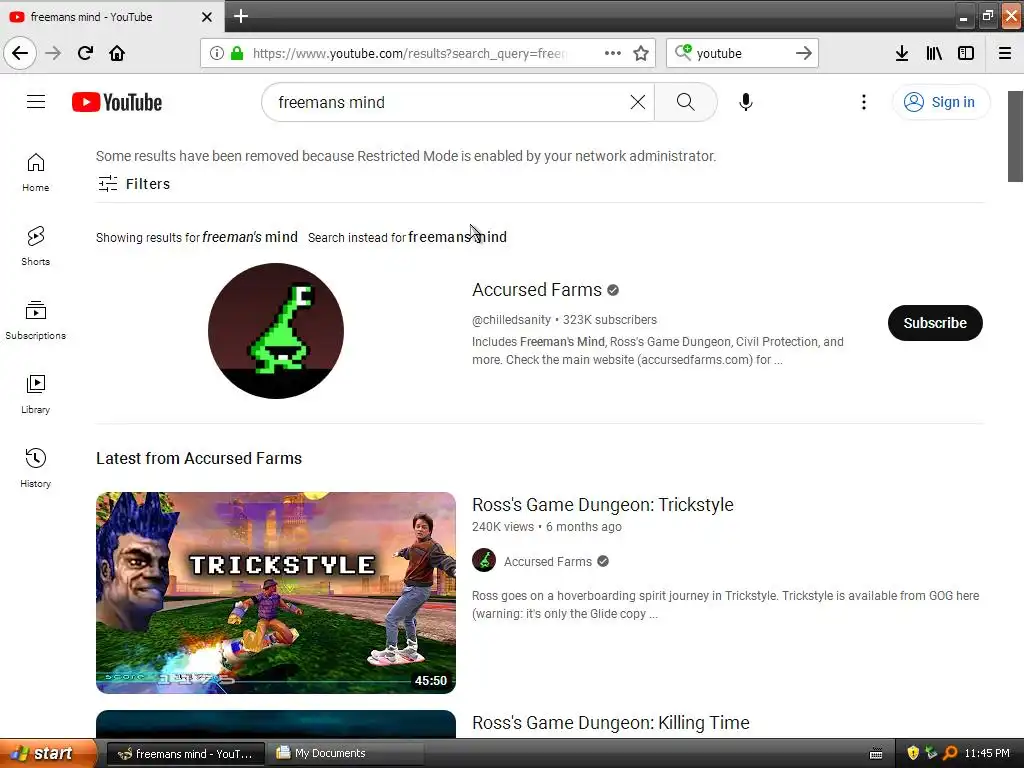The height and width of the screenshot is (768, 1024).
Task: Reload the current page
Action: coord(85,53)
